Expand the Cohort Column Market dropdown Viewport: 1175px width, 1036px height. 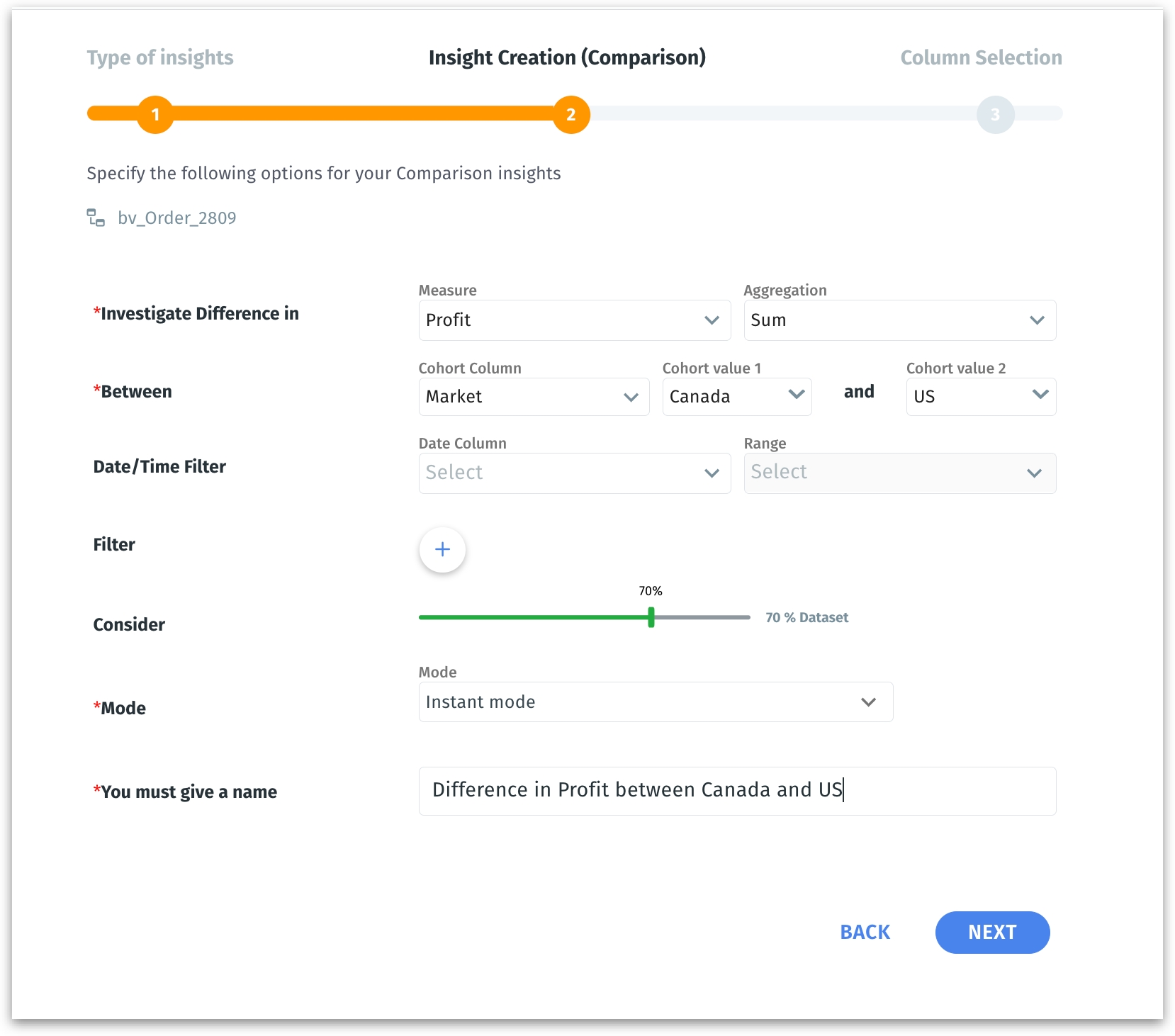point(533,397)
